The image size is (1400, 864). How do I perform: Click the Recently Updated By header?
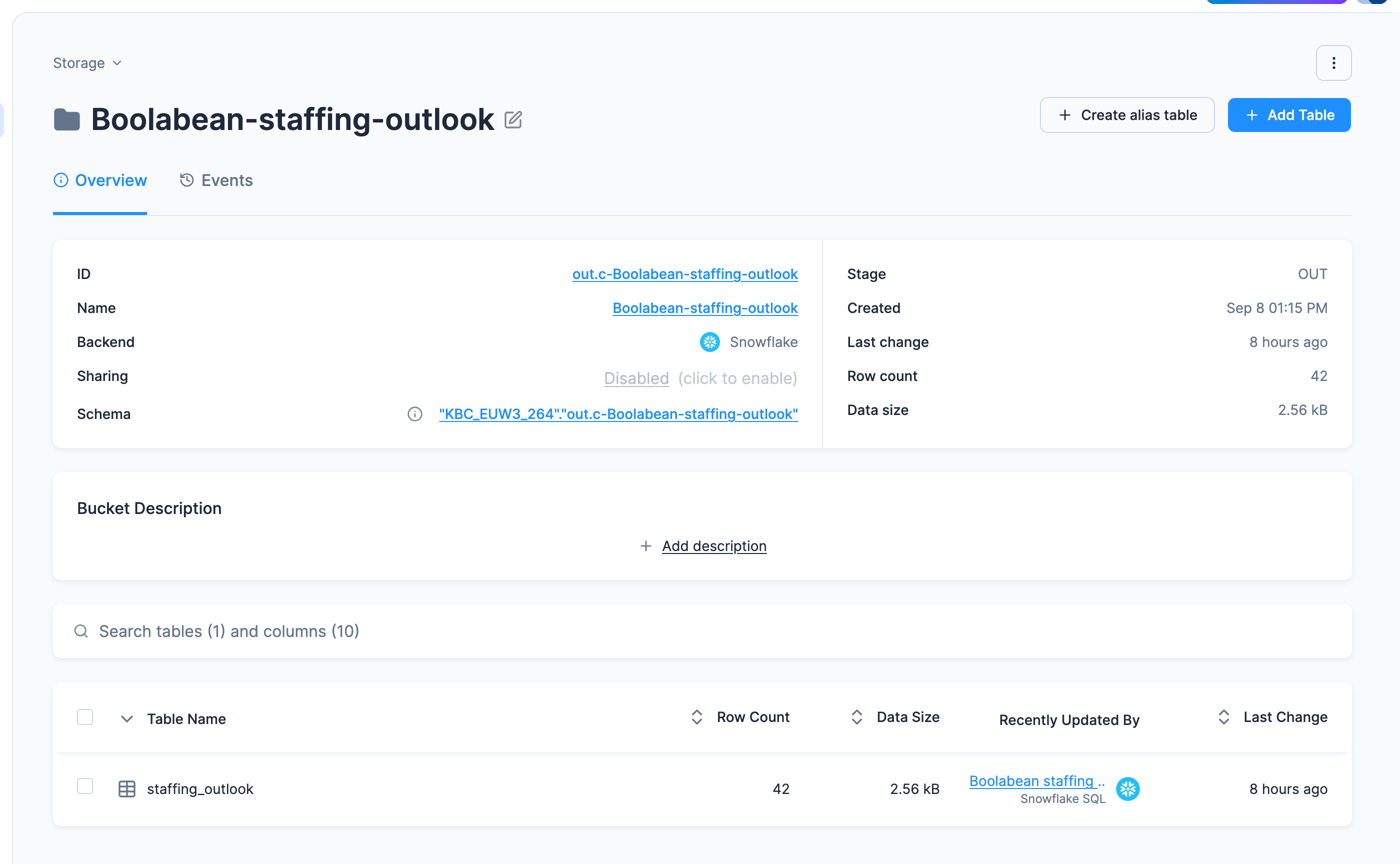click(x=1069, y=719)
